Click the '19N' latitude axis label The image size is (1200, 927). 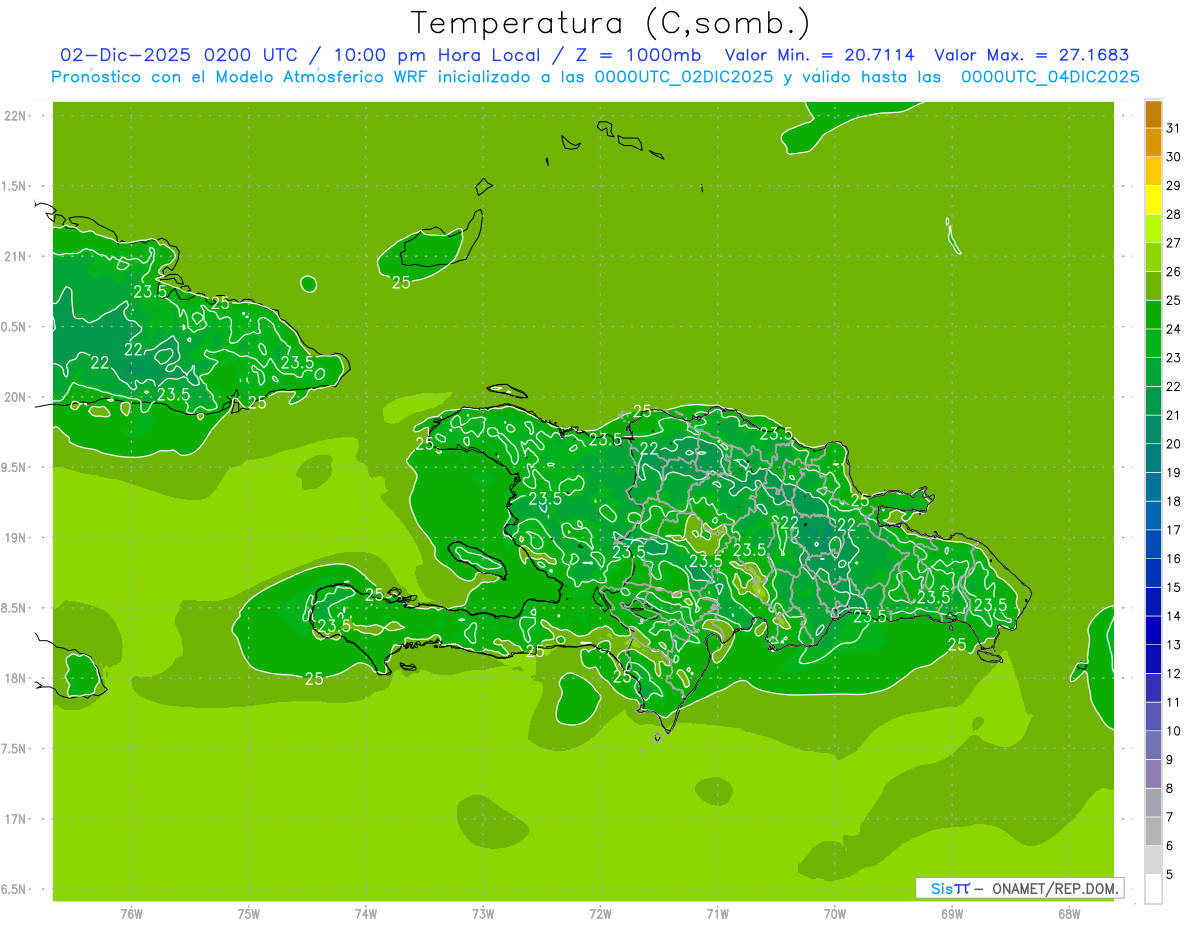(x=17, y=537)
